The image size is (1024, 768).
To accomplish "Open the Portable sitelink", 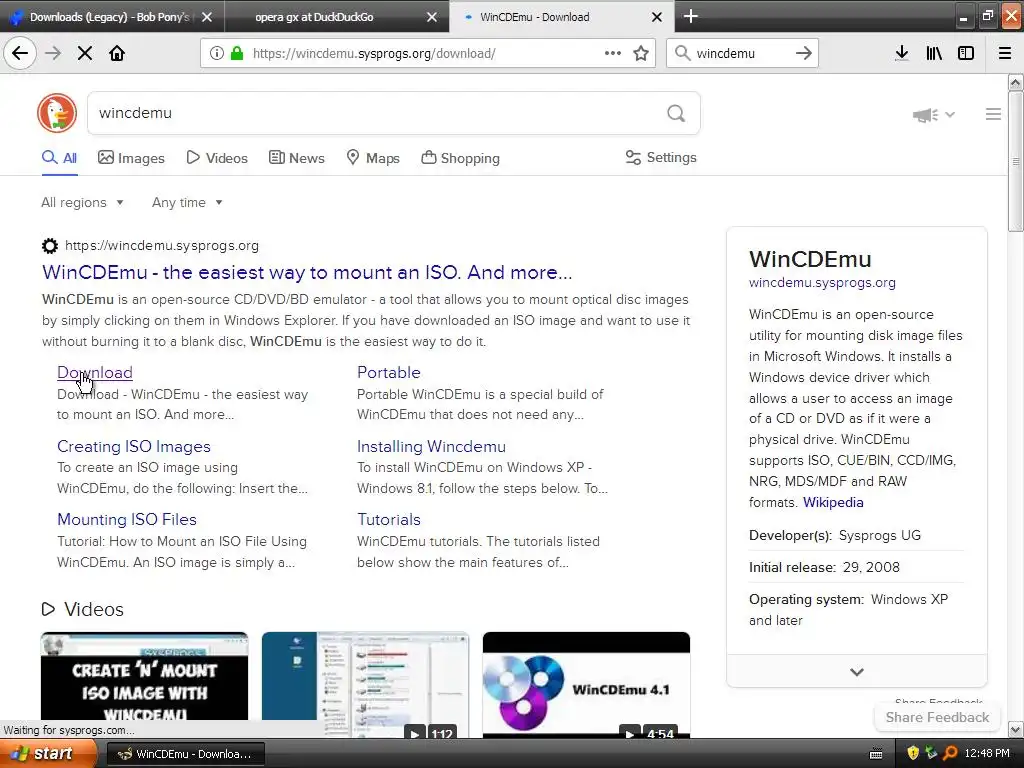I will 389,372.
